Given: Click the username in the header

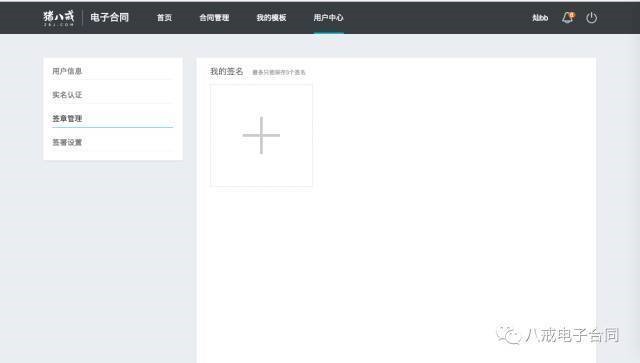Looking at the screenshot, I should click(x=540, y=18).
